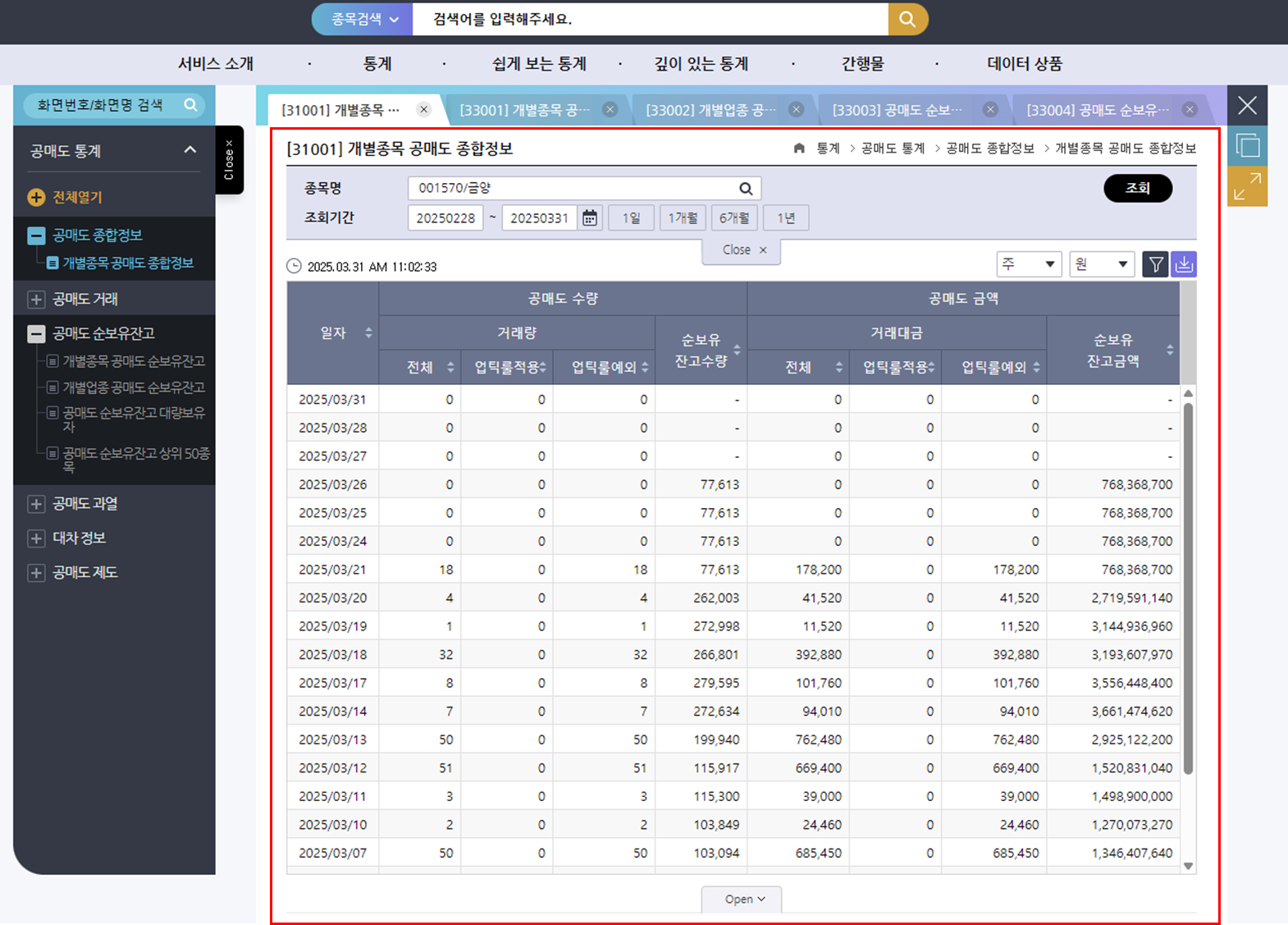Image resolution: width=1288 pixels, height=925 pixels.
Task: Sort 거래대금 업틱룰예외 column
Action: click(x=1036, y=368)
